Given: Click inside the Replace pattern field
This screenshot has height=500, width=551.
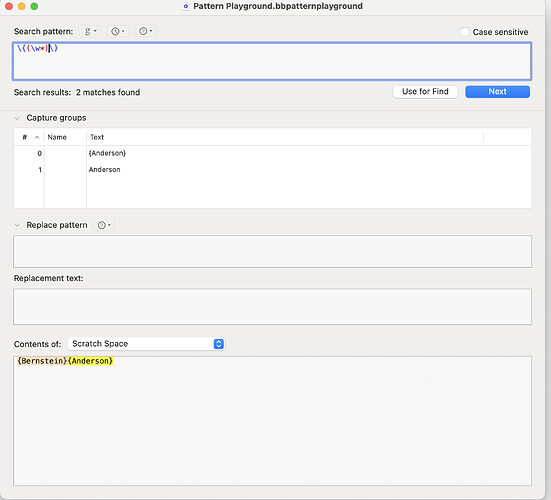Looking at the screenshot, I should 272,252.
